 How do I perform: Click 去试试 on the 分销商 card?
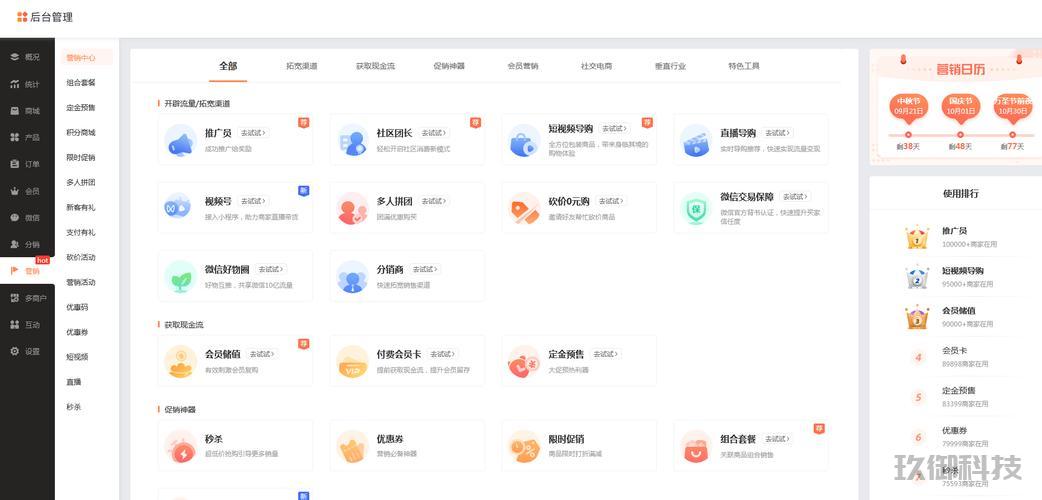click(425, 269)
